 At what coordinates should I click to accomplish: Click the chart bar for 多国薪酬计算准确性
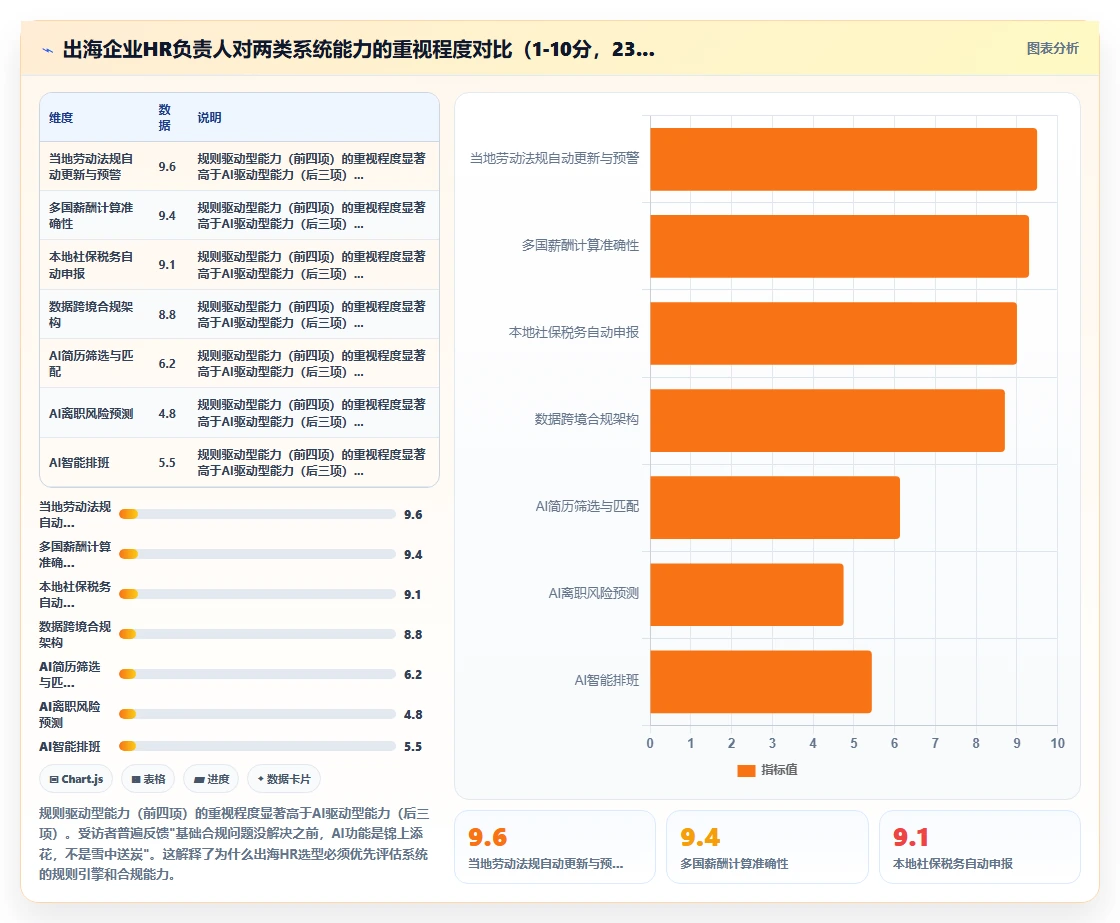(839, 246)
